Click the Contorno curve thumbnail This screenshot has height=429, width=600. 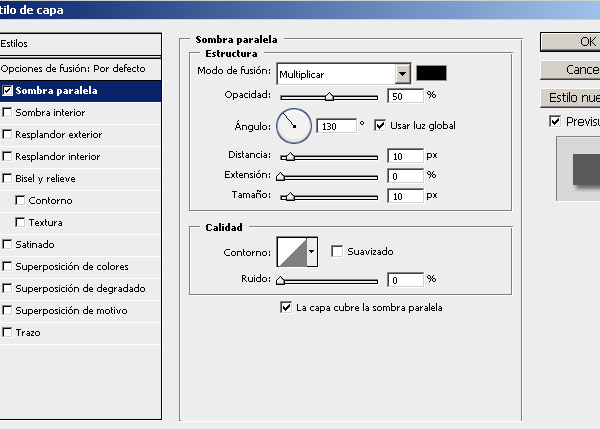click(292, 252)
